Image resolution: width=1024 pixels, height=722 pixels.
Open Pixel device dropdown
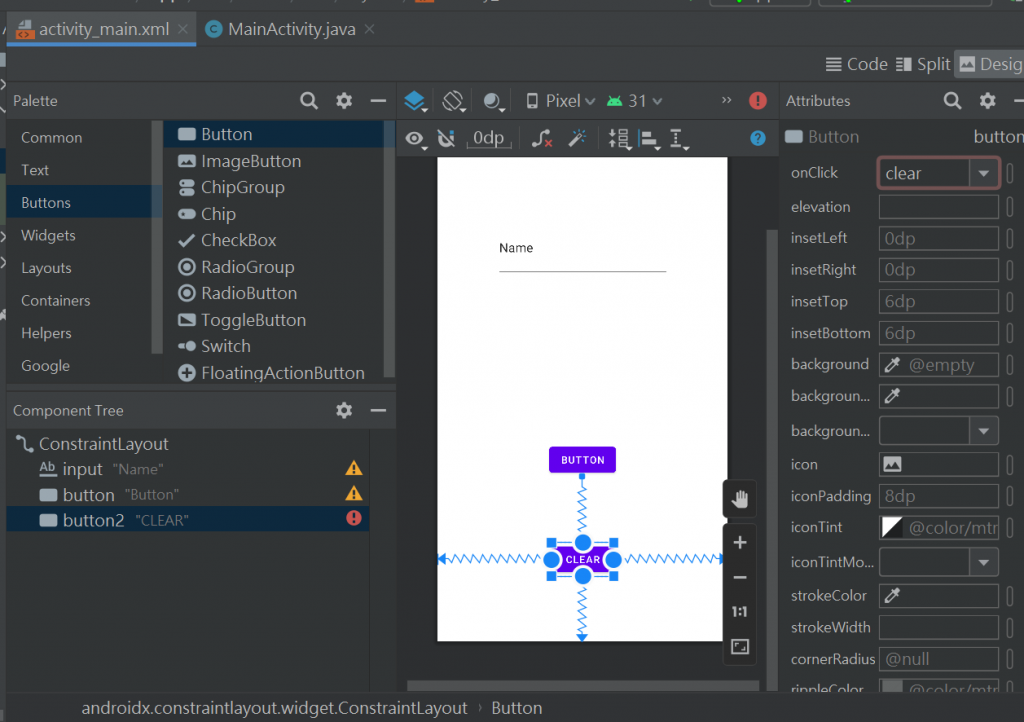coord(561,101)
